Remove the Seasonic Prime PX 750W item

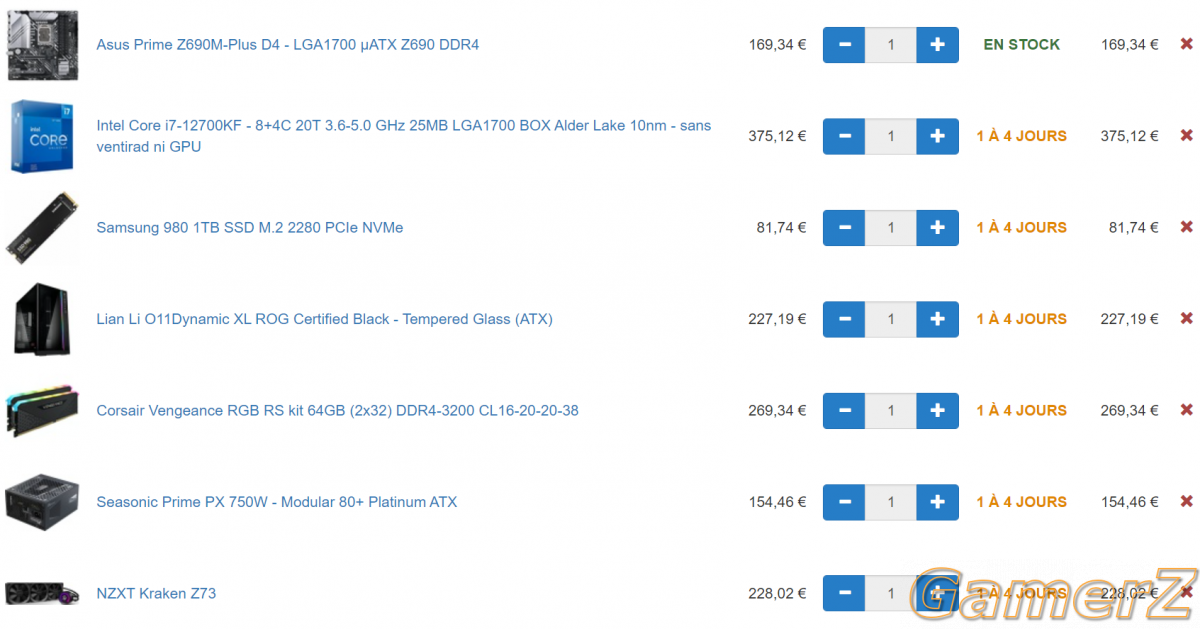click(x=1187, y=502)
